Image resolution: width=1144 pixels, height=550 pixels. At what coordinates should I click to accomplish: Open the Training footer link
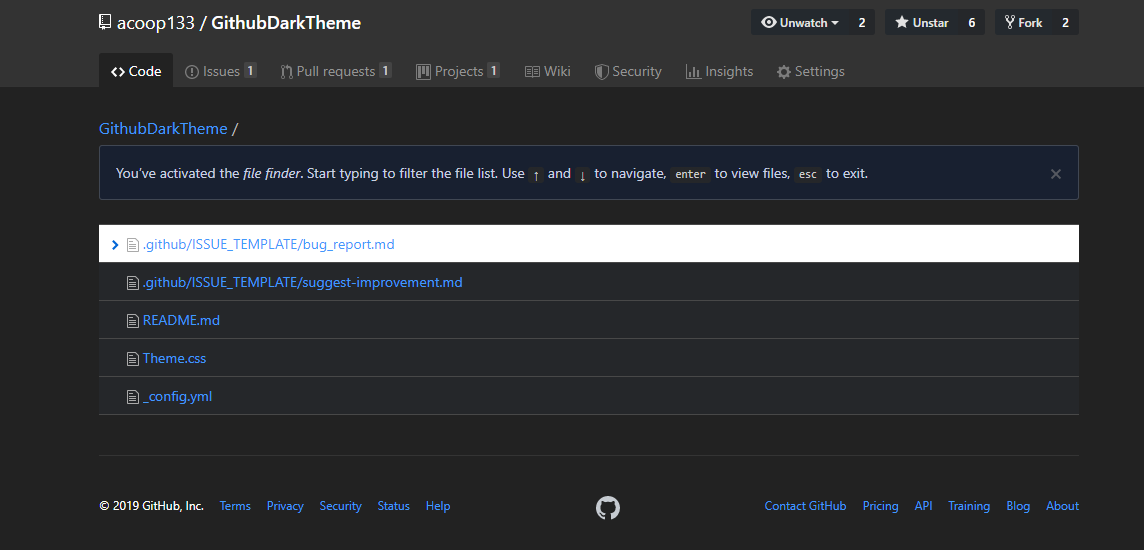pyautogui.click(x=969, y=506)
